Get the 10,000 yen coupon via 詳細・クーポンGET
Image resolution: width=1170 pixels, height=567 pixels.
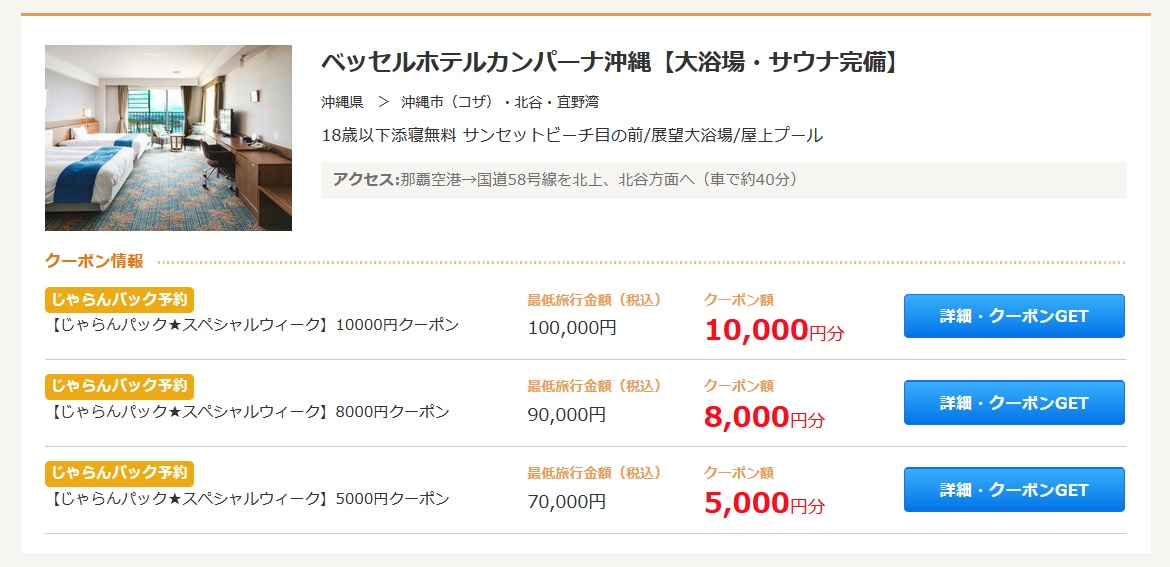tap(1014, 316)
